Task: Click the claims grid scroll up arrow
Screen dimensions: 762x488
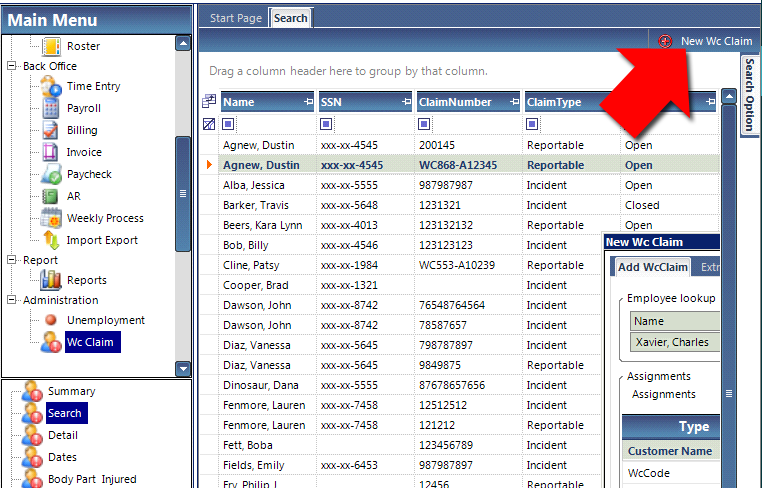Action: [728, 96]
